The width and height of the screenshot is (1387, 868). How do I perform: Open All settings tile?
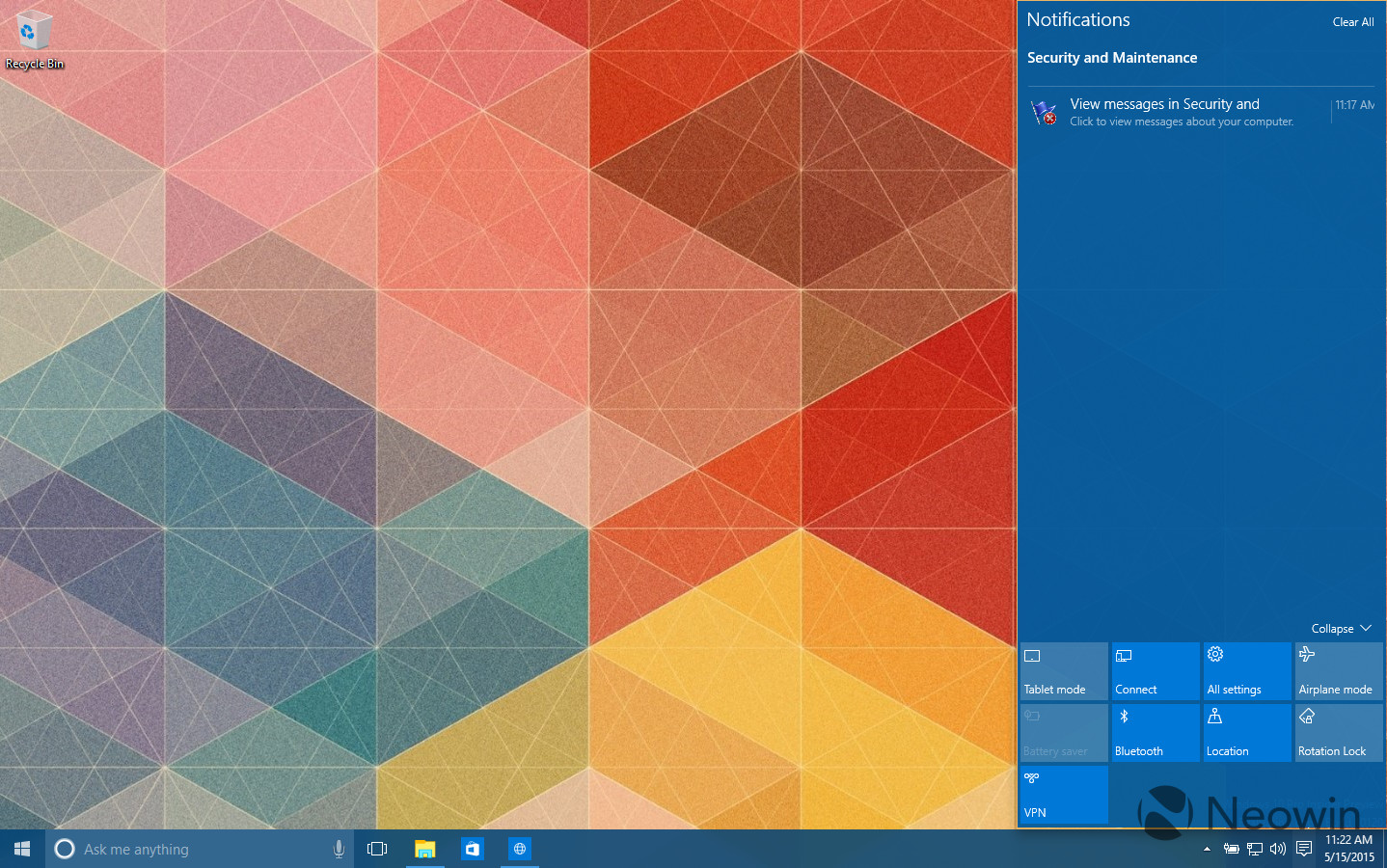1247,671
